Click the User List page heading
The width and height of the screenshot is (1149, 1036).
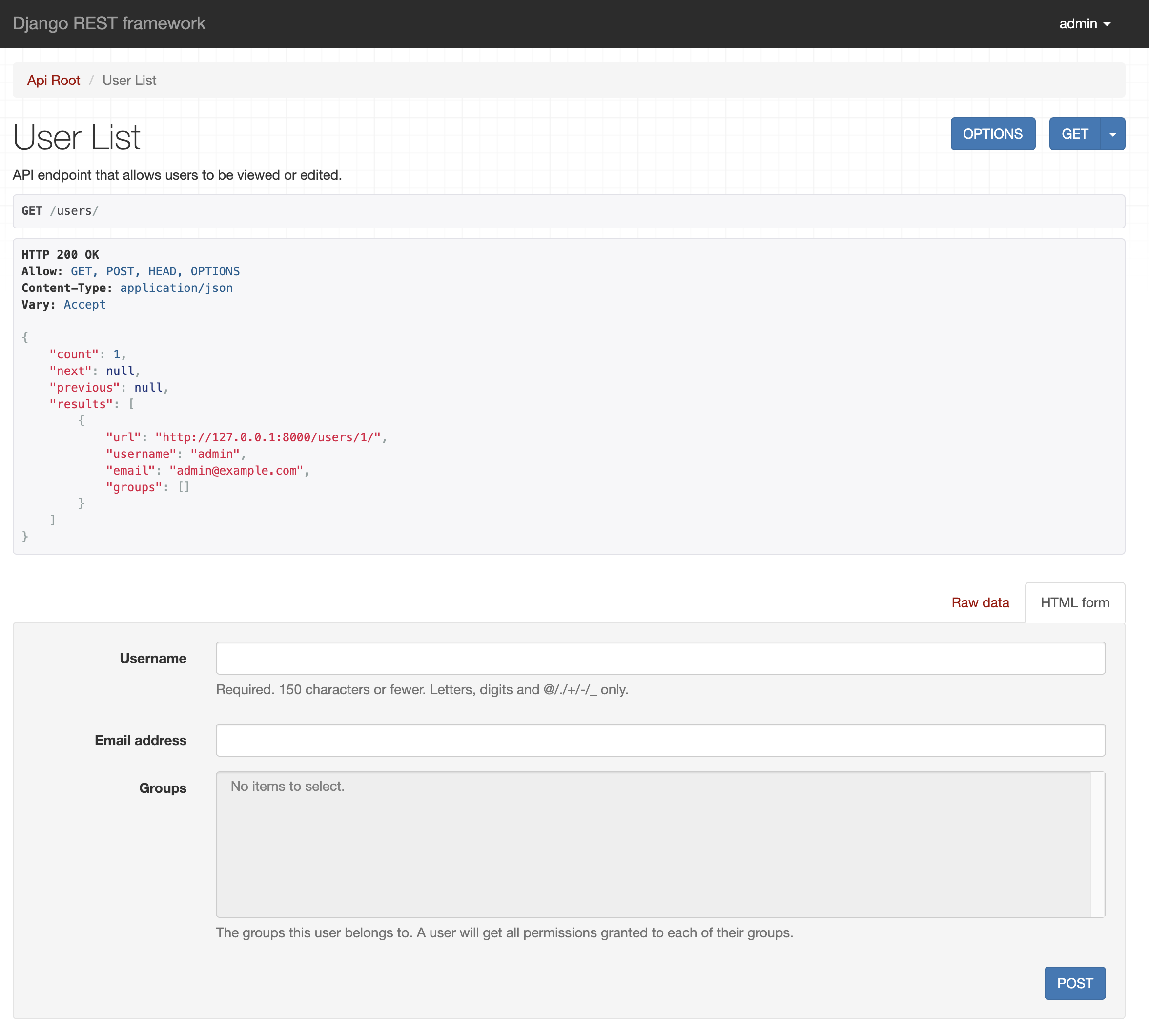coord(76,137)
